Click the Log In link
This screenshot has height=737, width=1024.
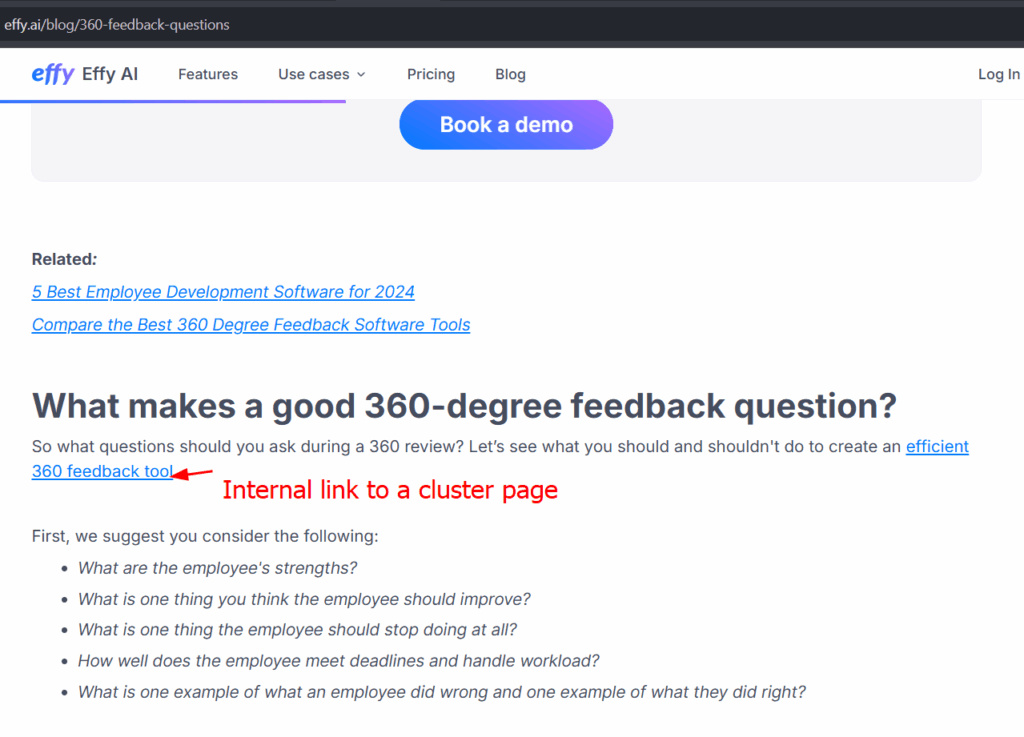click(x=999, y=74)
